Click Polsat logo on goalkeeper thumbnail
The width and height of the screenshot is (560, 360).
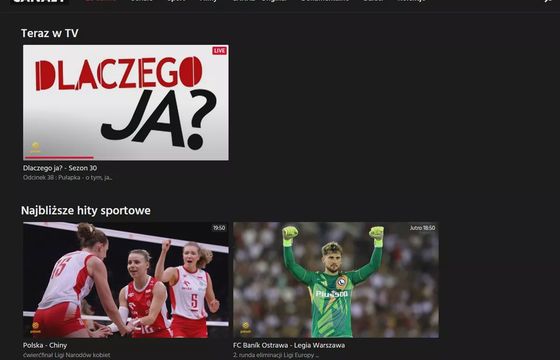246,328
